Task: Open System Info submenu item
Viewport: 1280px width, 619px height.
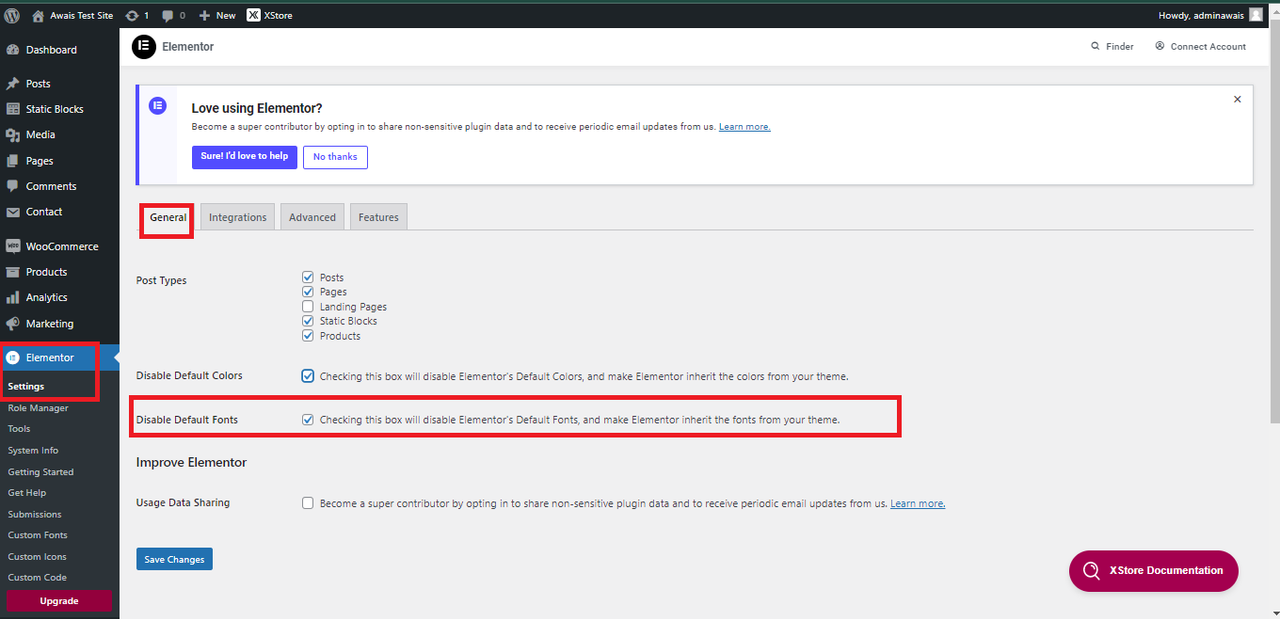Action: pos(33,450)
